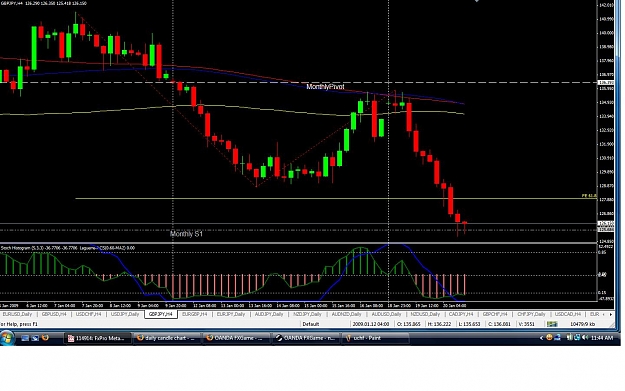The height and width of the screenshot is (391, 625).
Task: Click the volume value V: 3551
Action: 526,324
